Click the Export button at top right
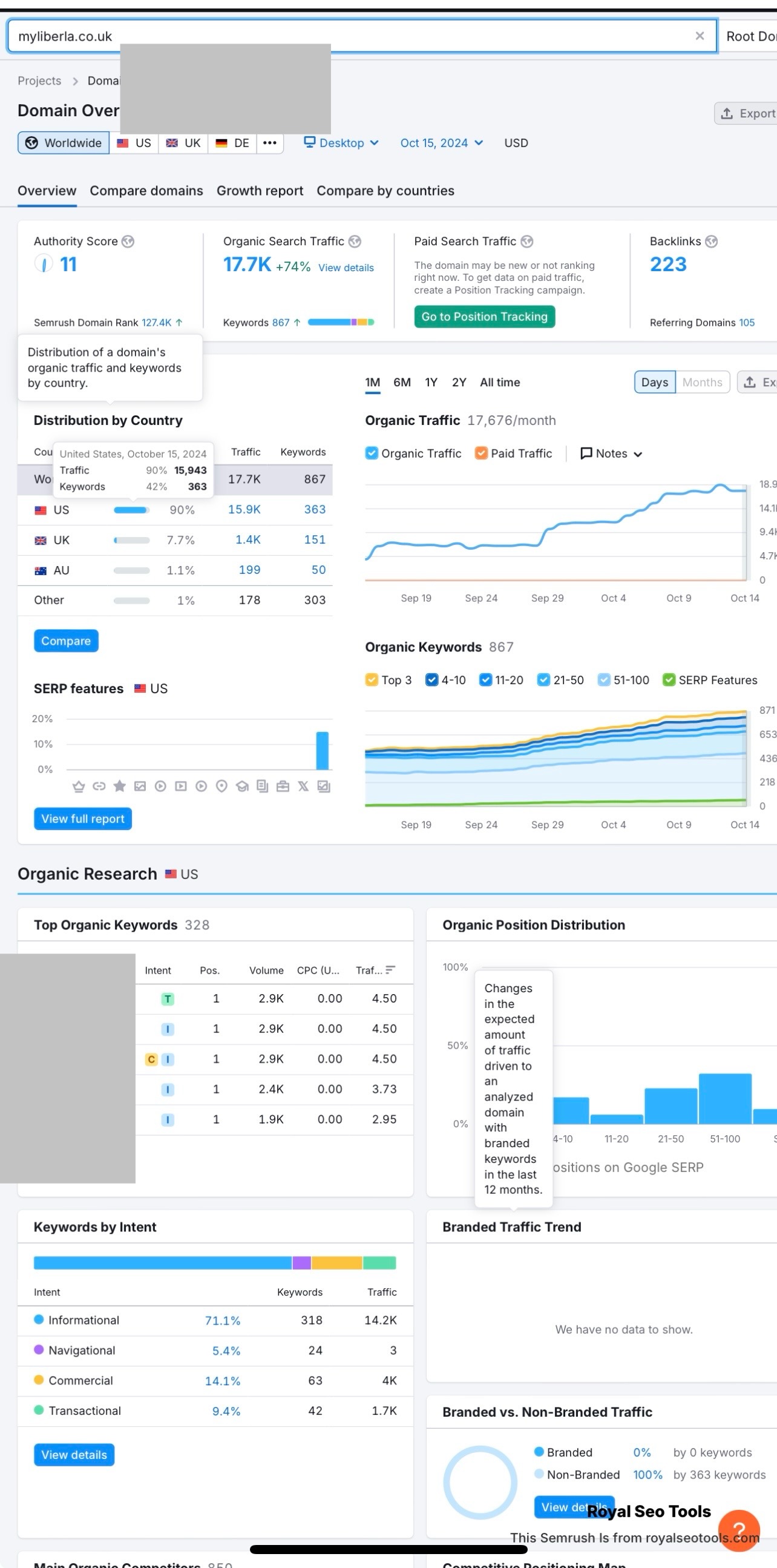This screenshot has width=777, height=1568. [747, 113]
